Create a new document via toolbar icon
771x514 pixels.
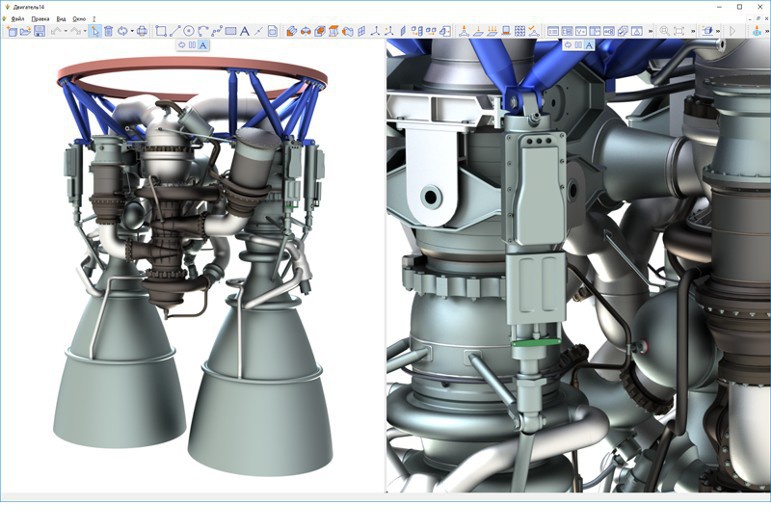[x=11, y=32]
